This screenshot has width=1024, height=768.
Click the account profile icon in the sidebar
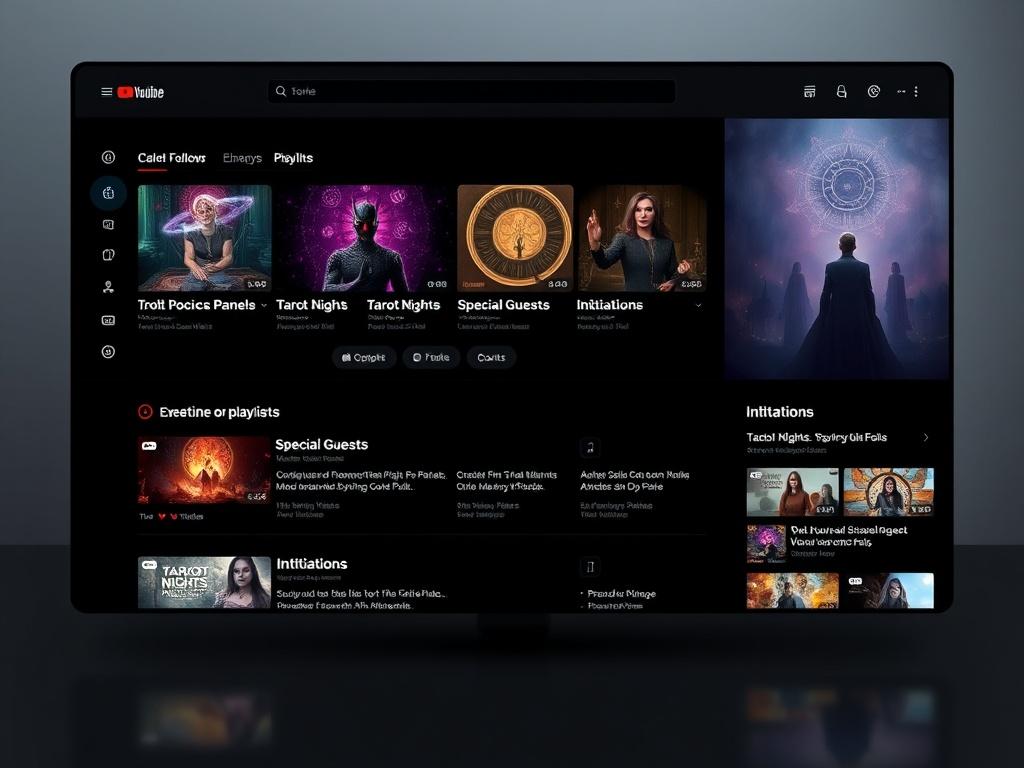pyautogui.click(x=108, y=287)
